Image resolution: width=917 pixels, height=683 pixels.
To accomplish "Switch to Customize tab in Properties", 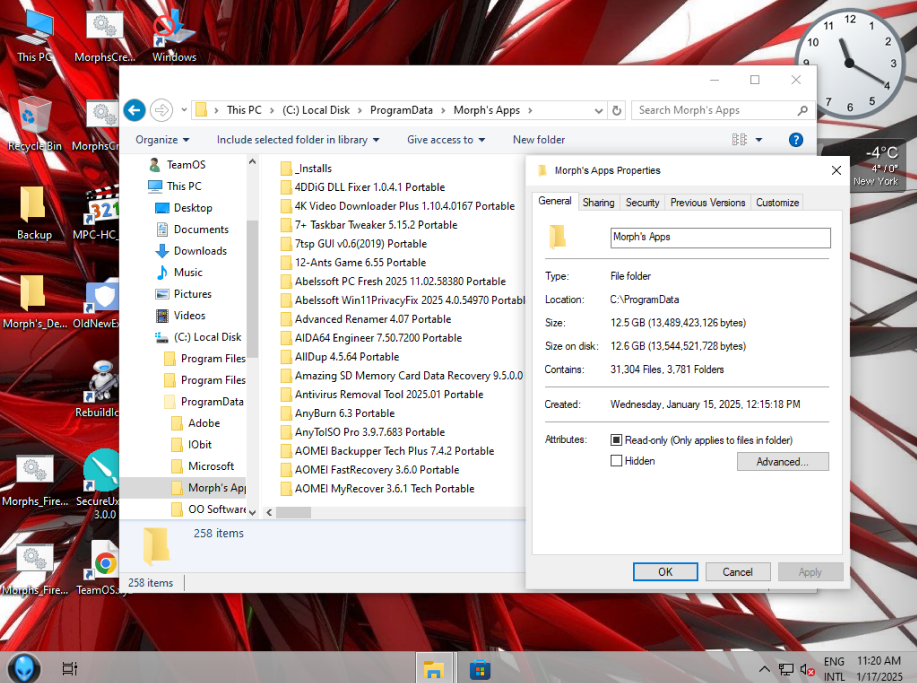I will [x=777, y=202].
